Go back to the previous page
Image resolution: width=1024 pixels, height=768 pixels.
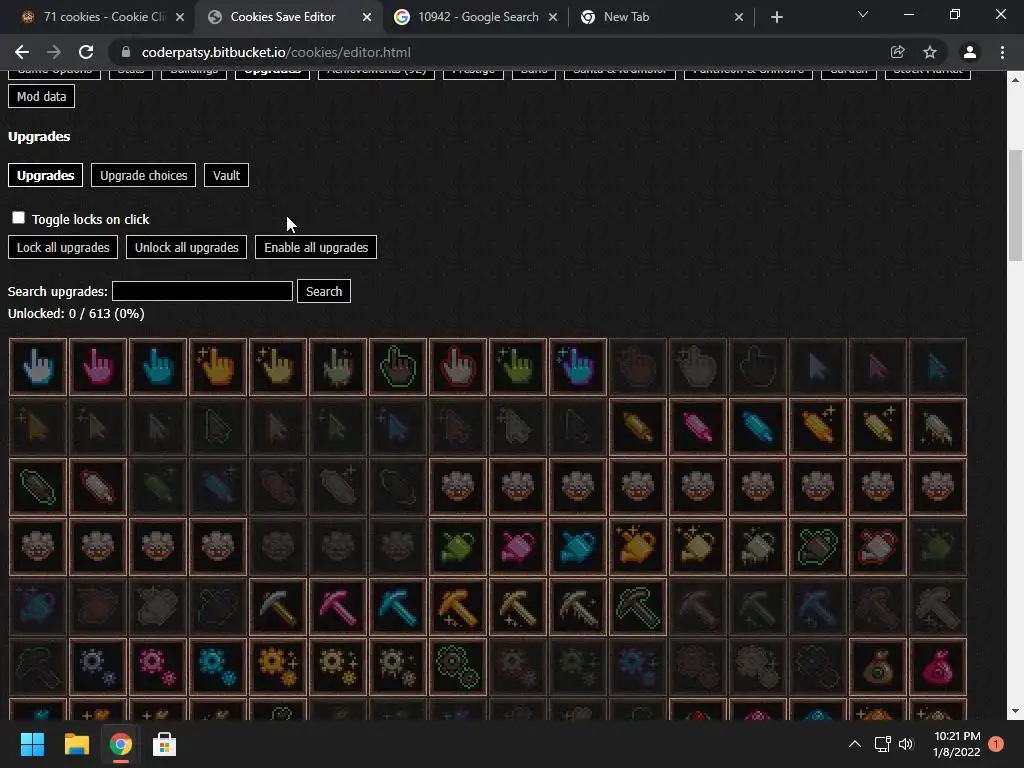(x=22, y=52)
